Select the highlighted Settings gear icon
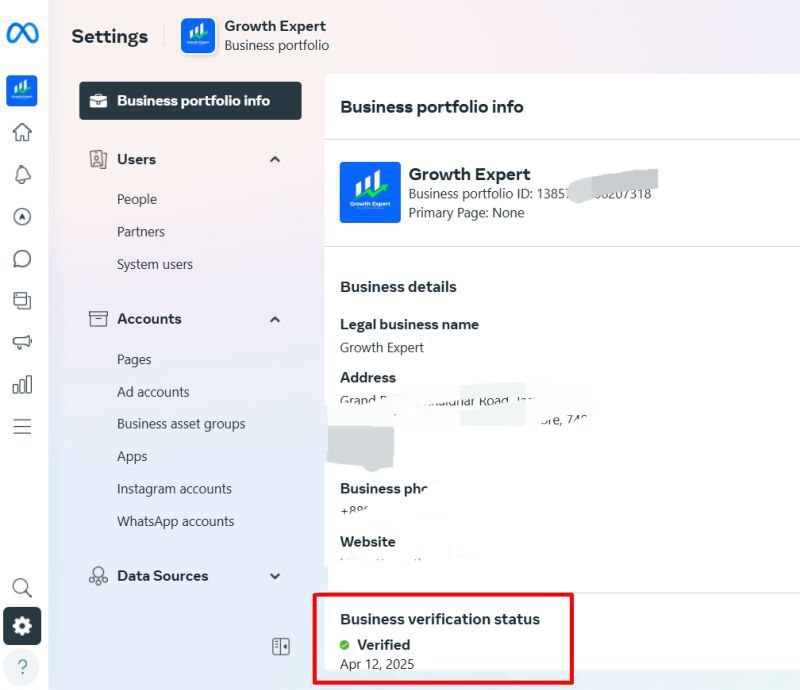Viewport: 800px width, 690px height. (22, 626)
